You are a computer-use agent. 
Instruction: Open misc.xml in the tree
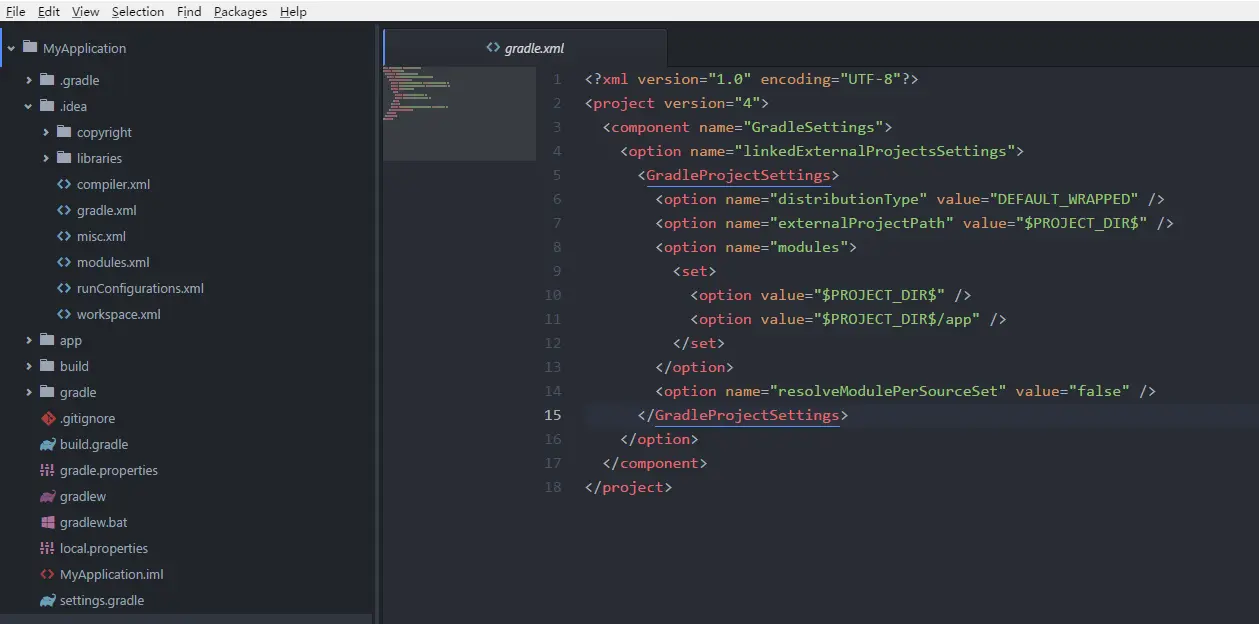pos(101,236)
